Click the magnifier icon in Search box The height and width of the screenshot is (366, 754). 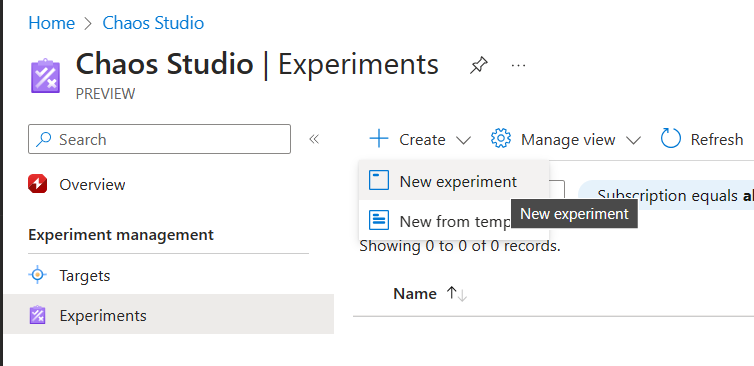(x=44, y=139)
